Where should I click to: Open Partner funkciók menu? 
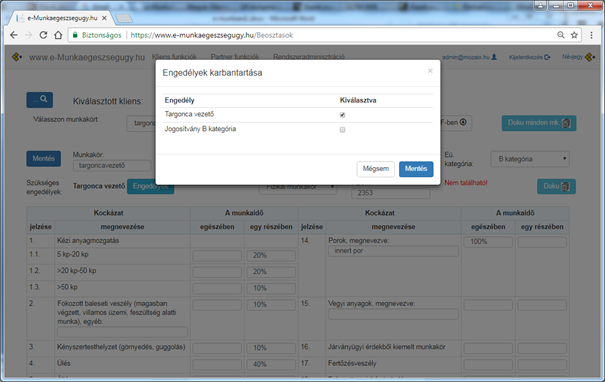(235, 57)
